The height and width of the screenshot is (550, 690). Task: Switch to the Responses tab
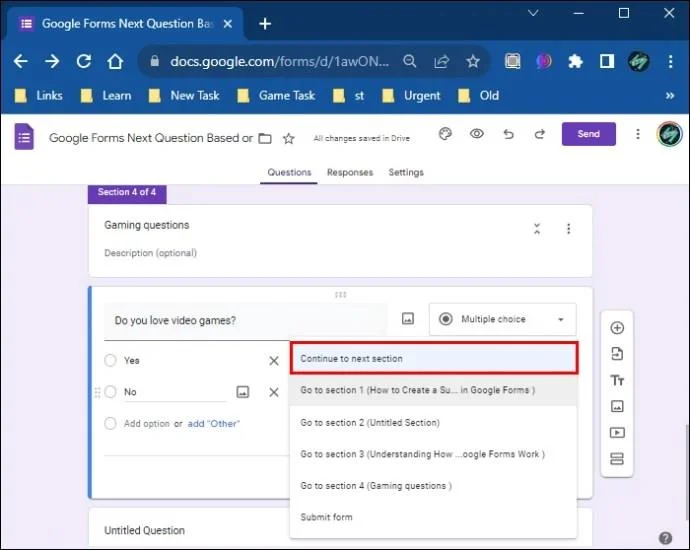click(350, 172)
